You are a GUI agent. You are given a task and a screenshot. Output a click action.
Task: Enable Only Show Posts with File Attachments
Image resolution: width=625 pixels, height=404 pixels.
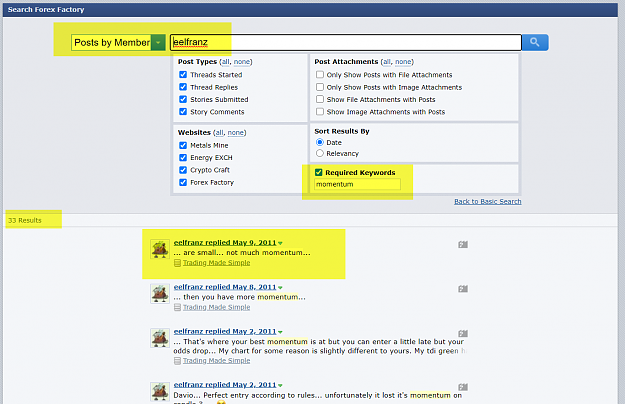[x=320, y=75]
